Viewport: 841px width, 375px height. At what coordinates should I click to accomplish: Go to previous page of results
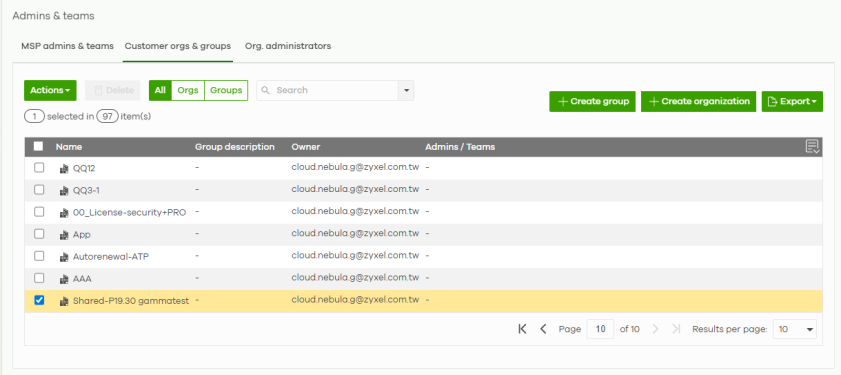[x=543, y=329]
